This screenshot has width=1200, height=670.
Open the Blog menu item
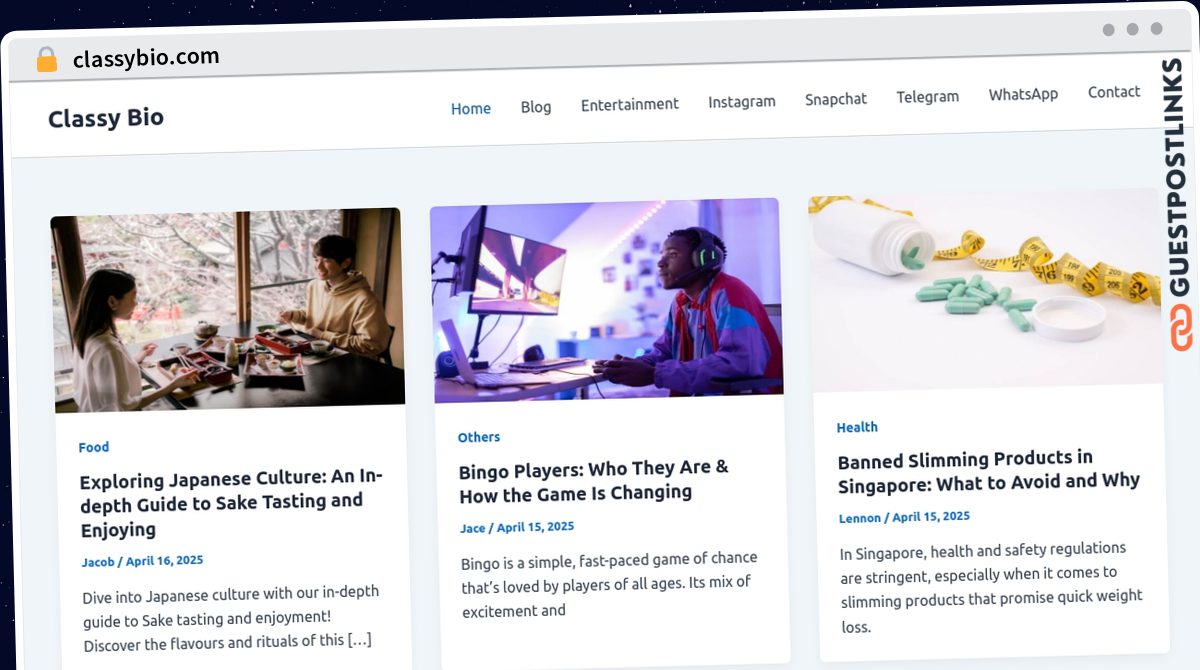(536, 106)
